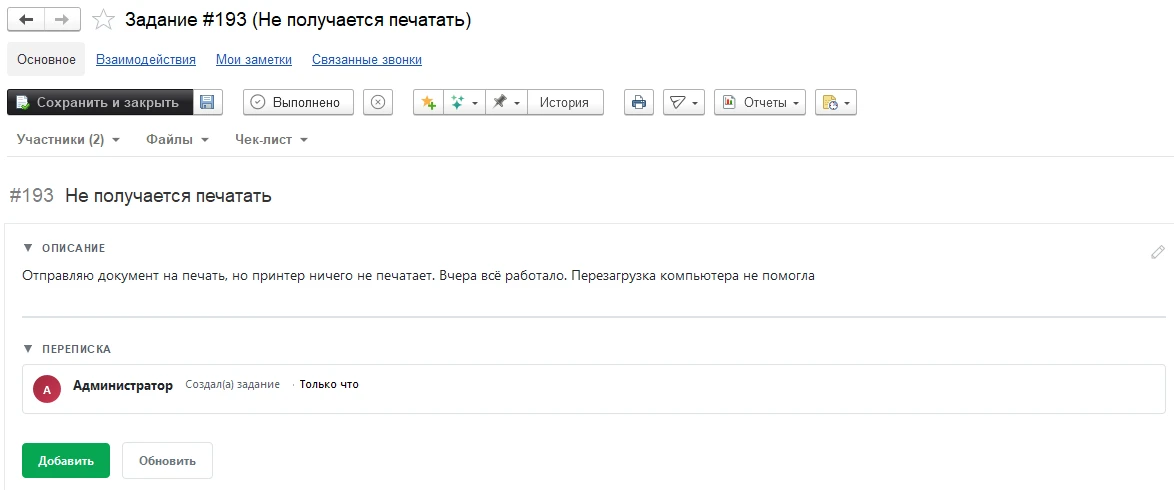Click the #193 task number

[x=31, y=196]
